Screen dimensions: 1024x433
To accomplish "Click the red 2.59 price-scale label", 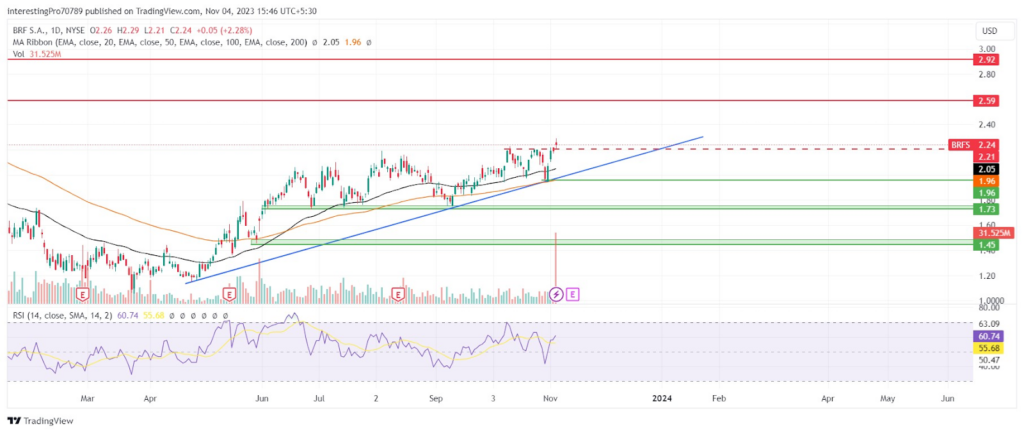I will pos(985,101).
